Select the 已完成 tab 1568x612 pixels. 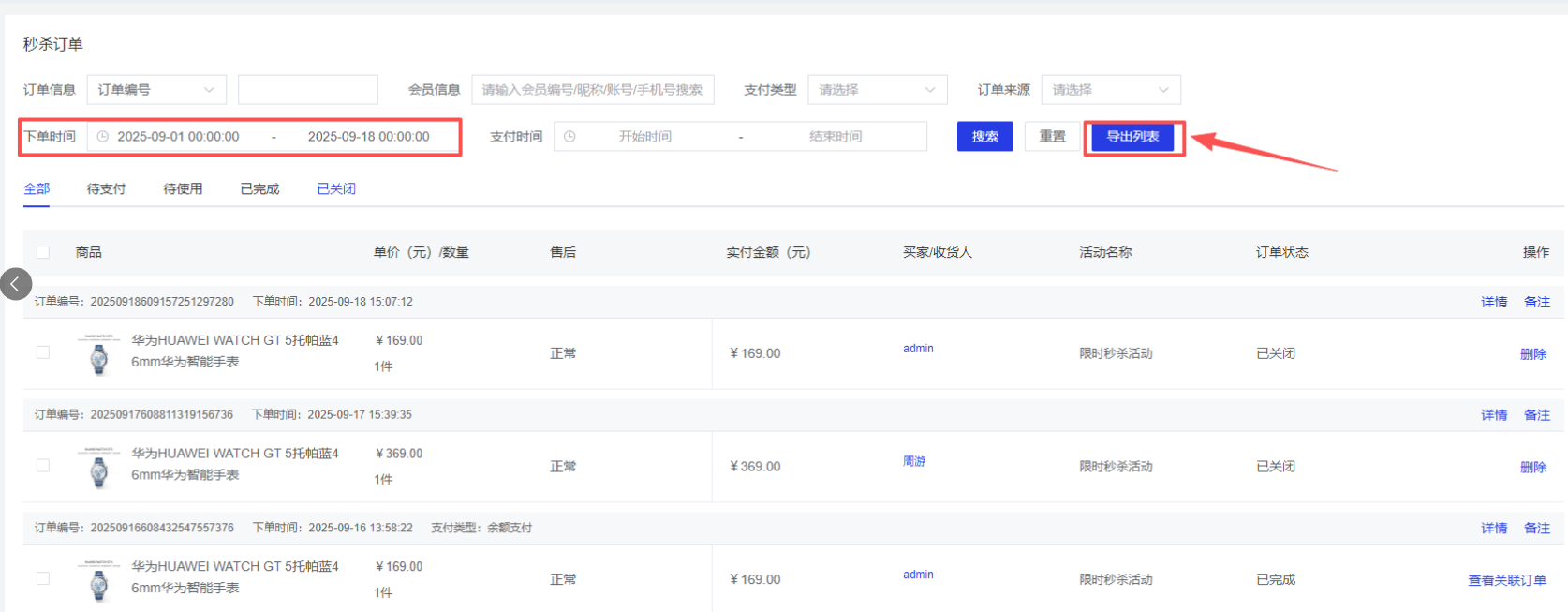coord(259,189)
